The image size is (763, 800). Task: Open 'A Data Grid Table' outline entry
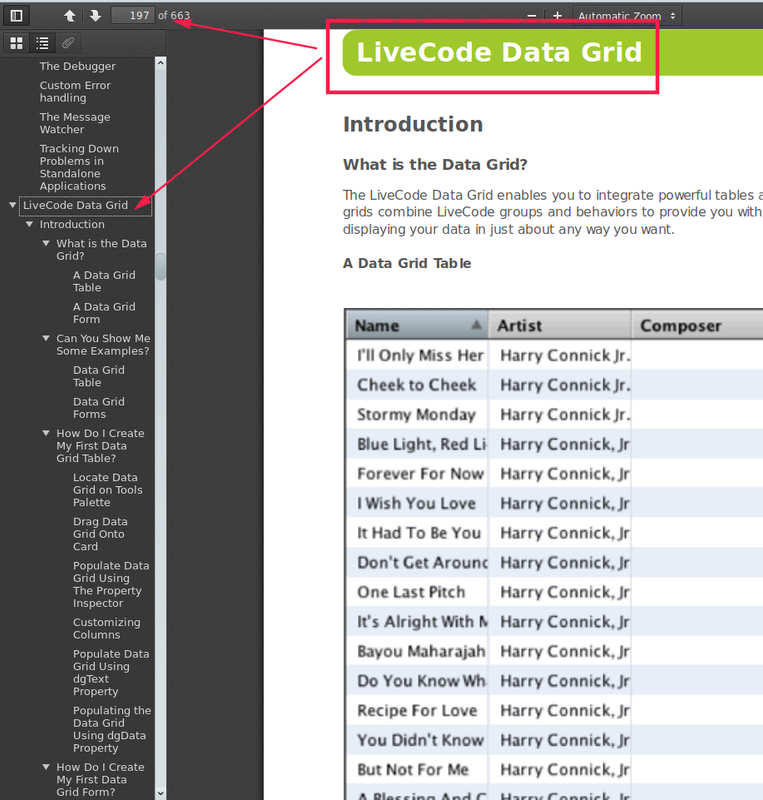104,281
